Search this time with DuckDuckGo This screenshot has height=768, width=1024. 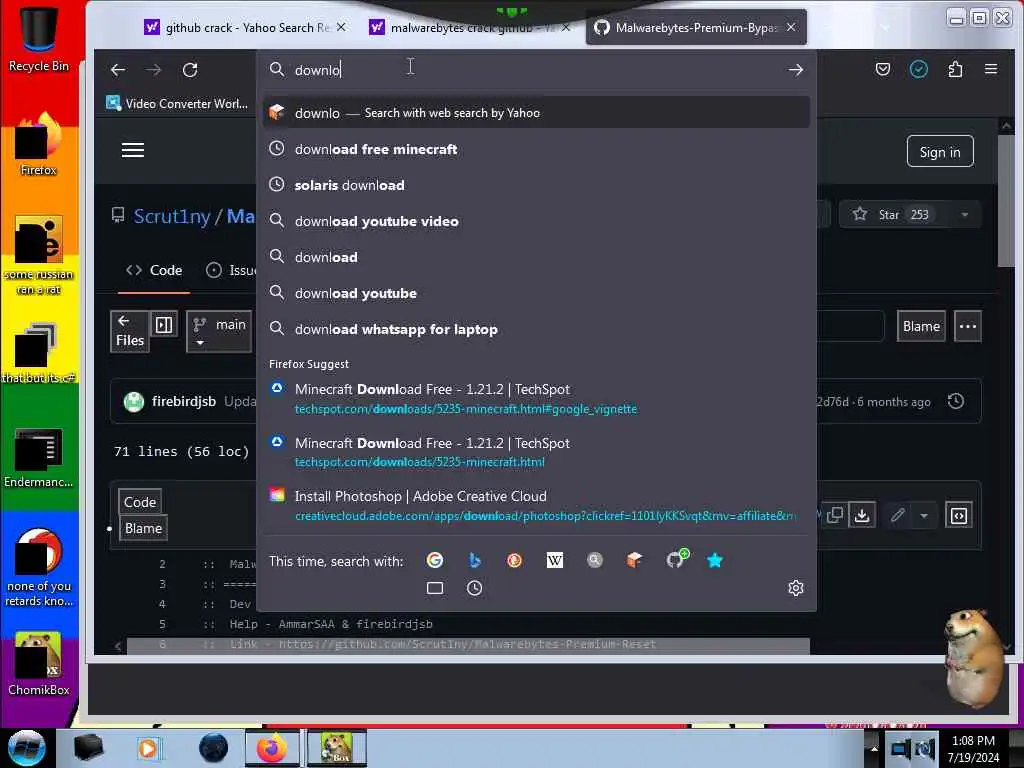tap(515, 560)
